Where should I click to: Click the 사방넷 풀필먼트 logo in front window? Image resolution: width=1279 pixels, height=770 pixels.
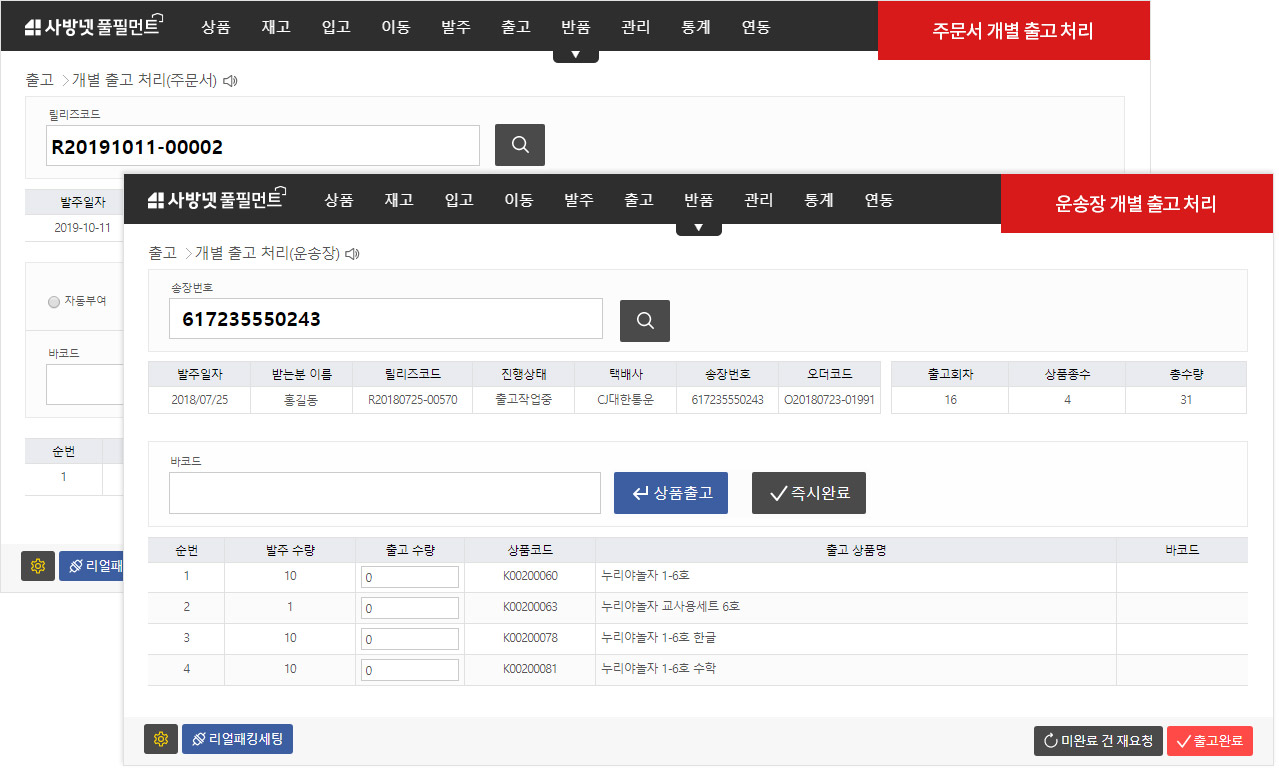click(217, 200)
